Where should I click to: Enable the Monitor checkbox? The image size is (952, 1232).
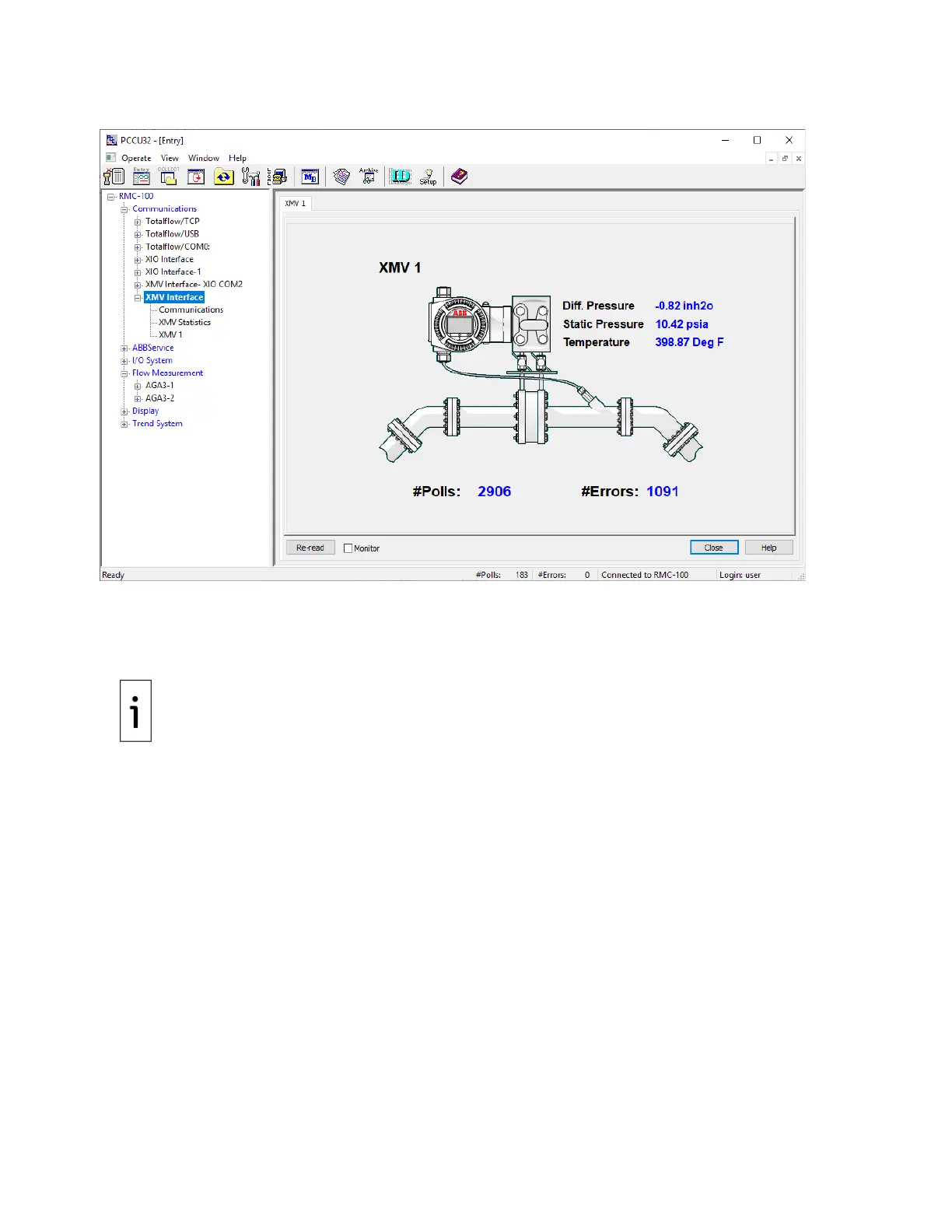click(348, 548)
